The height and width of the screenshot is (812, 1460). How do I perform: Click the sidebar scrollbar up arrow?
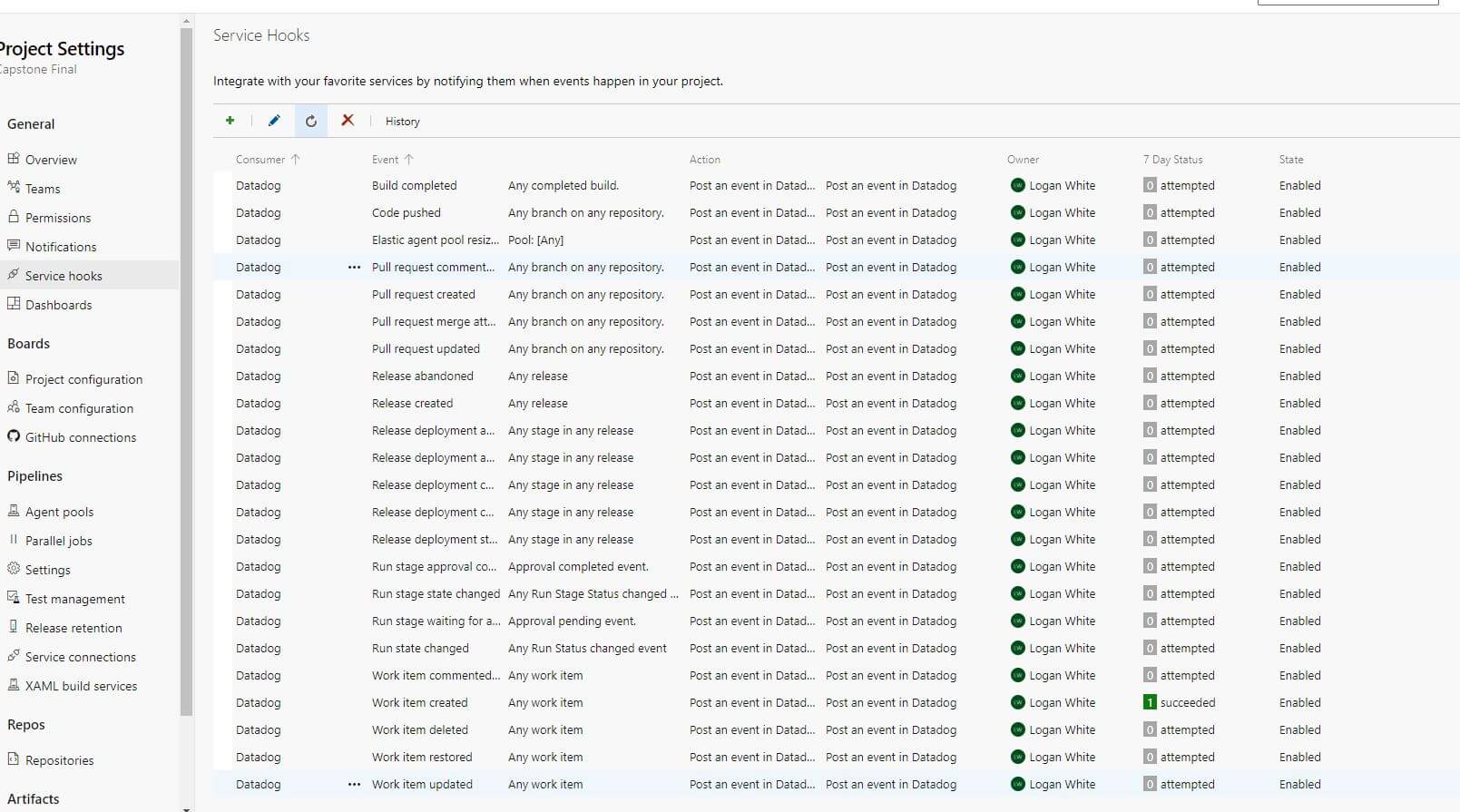tap(186, 20)
